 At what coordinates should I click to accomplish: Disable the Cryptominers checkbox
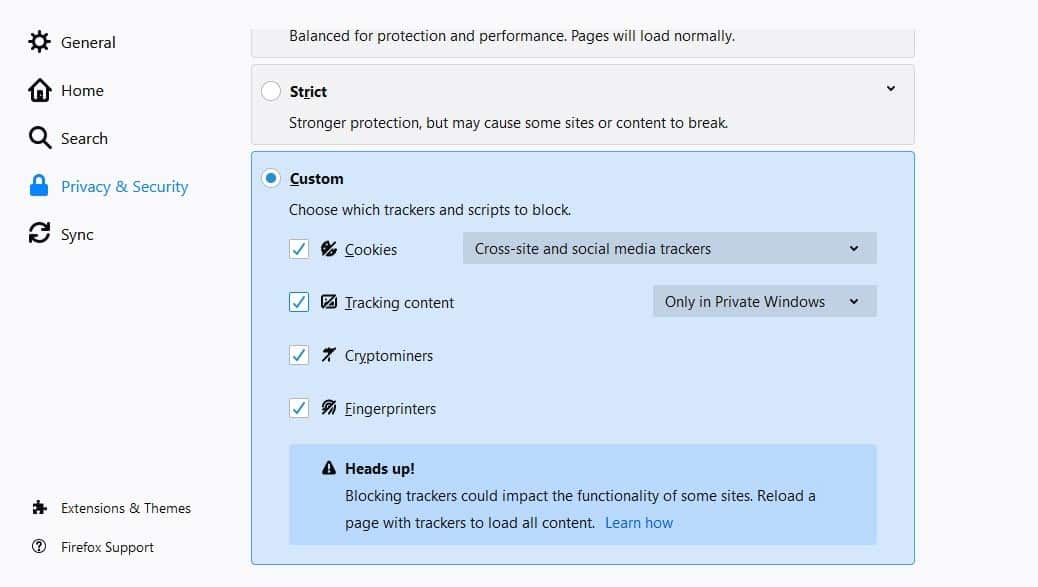(x=299, y=355)
